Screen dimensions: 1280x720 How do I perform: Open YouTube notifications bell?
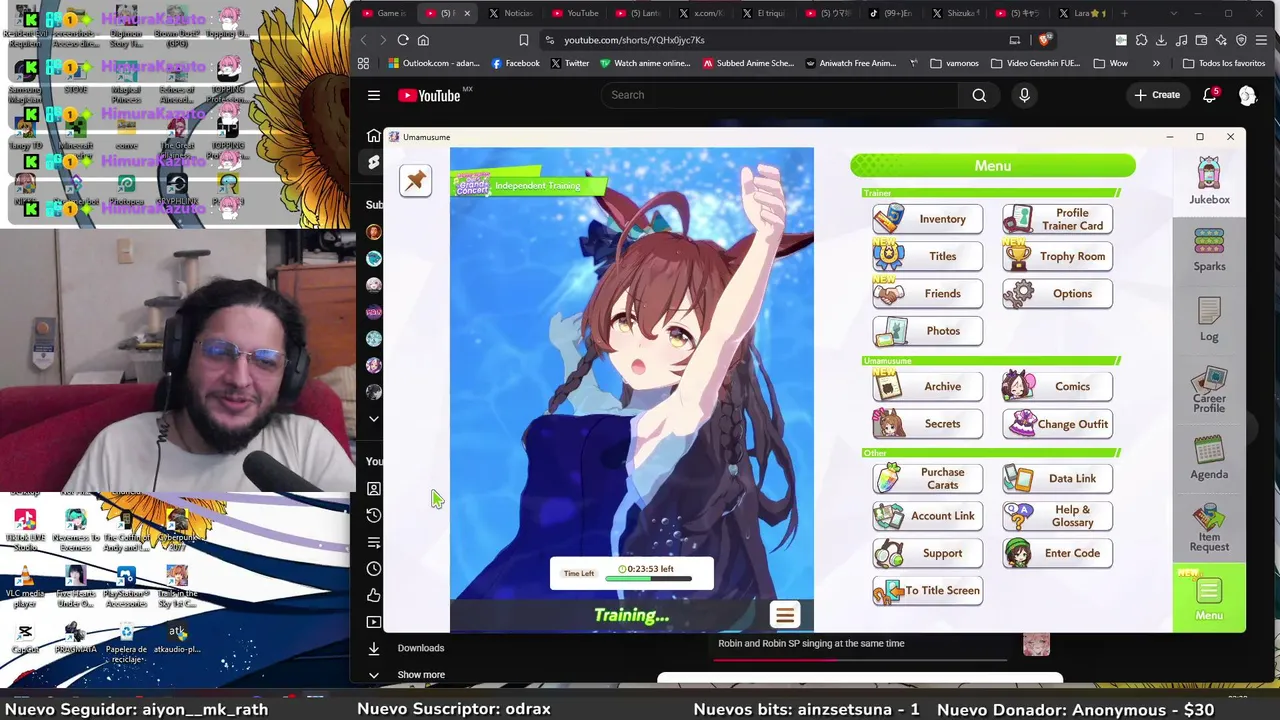click(x=1210, y=95)
